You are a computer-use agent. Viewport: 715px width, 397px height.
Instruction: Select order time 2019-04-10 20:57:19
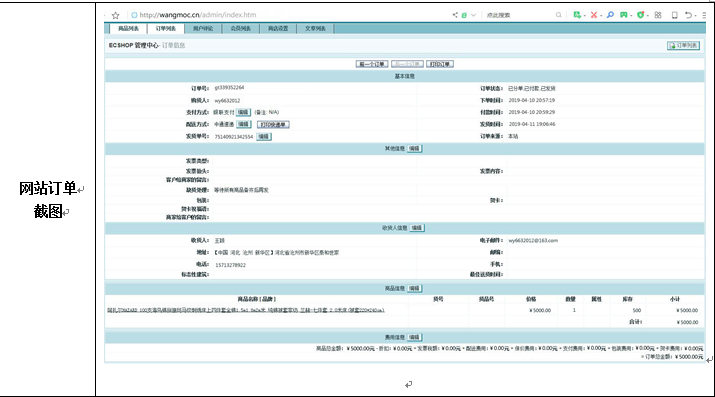tap(532, 100)
